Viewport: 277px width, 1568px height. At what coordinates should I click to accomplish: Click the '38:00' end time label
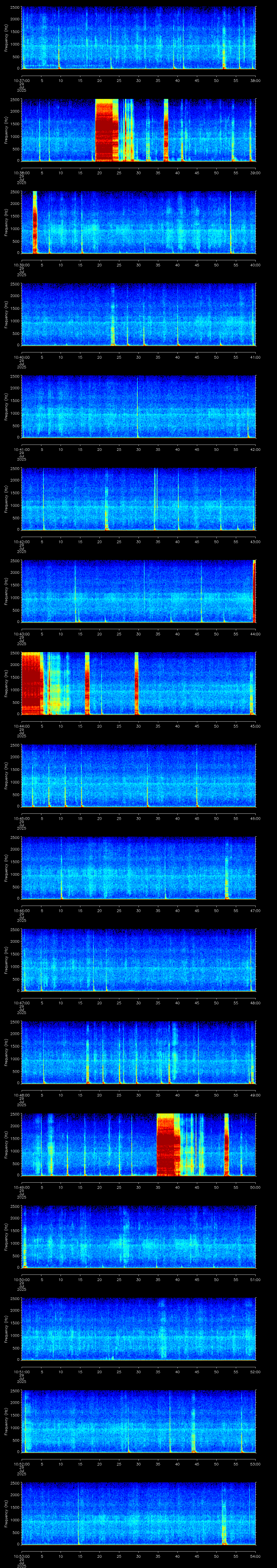click(x=255, y=80)
